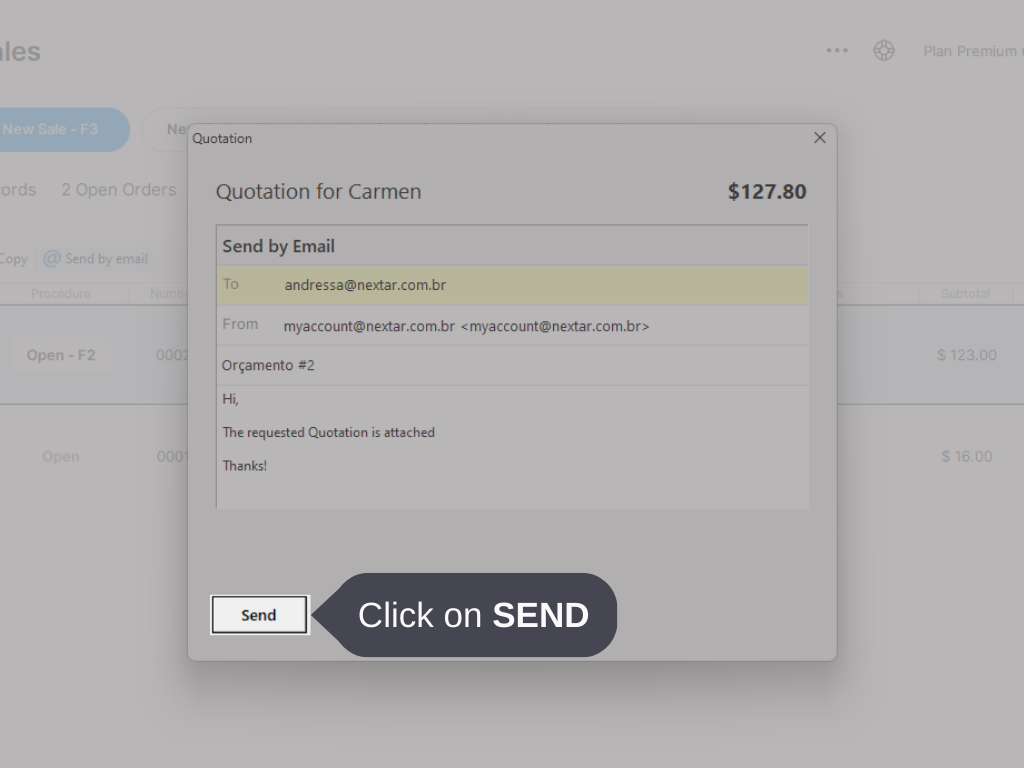Click the Procedure column header
Image resolution: width=1024 pixels, height=768 pixels.
coord(62,293)
